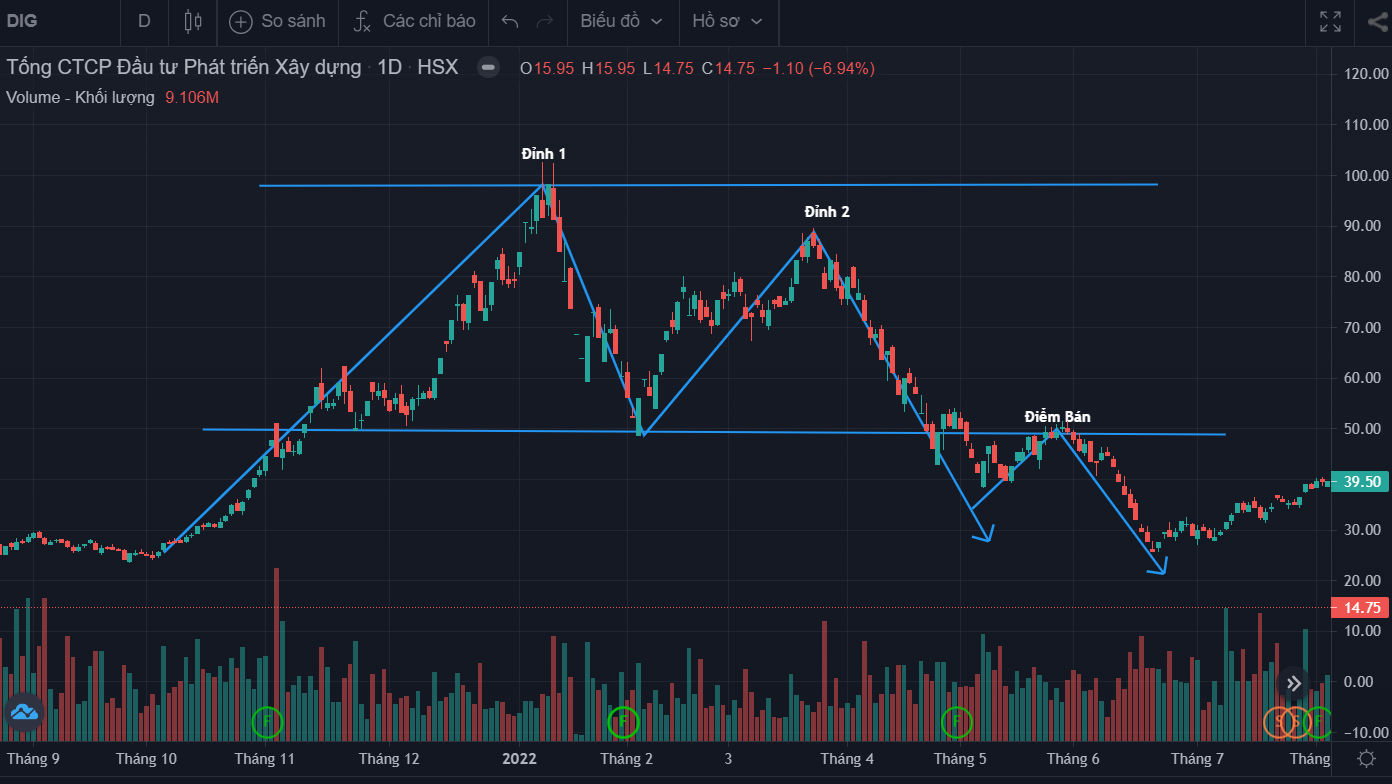Expand the Hồ sơ dropdown

tap(727, 21)
